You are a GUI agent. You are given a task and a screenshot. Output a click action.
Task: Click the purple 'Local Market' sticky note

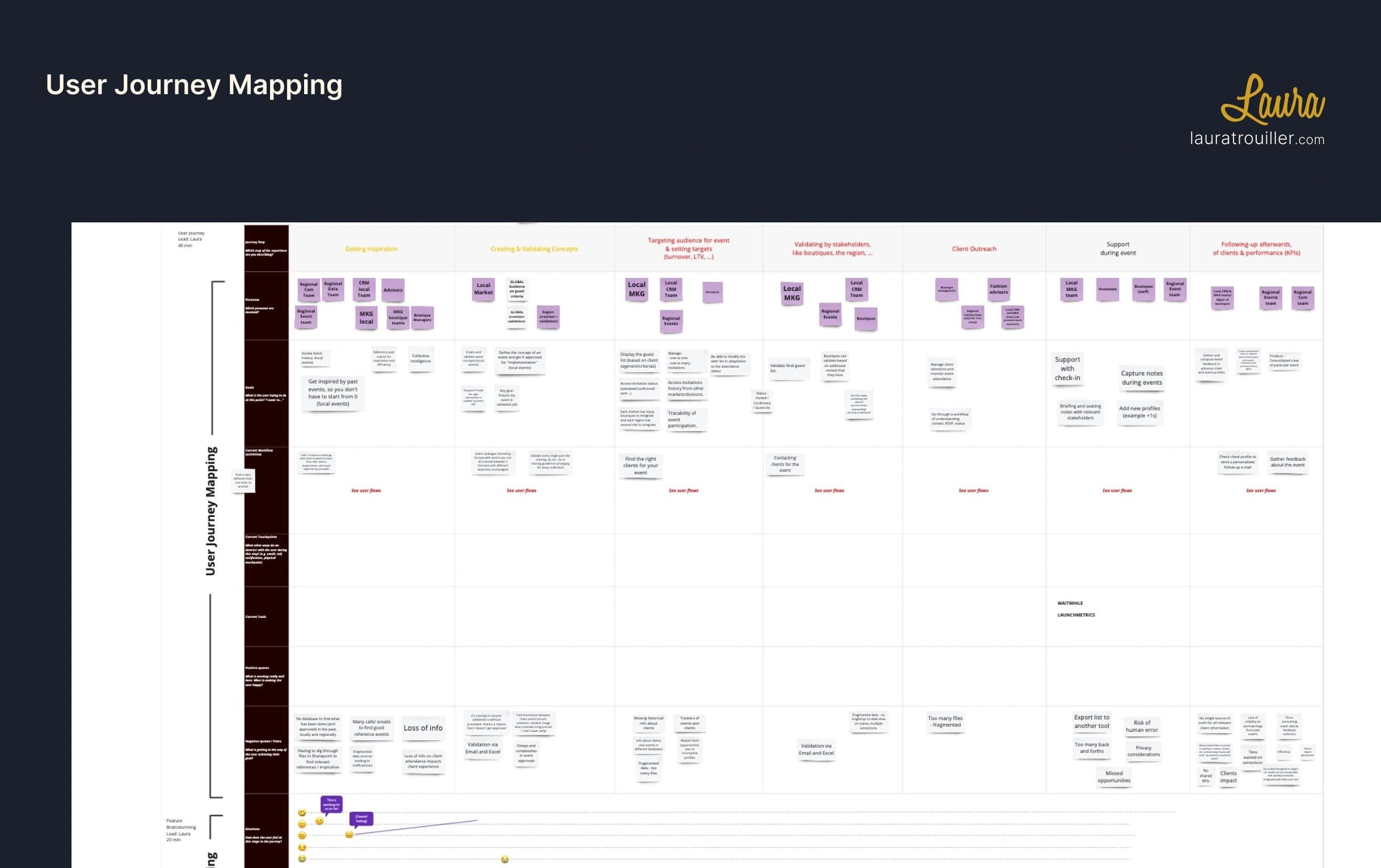click(x=483, y=289)
